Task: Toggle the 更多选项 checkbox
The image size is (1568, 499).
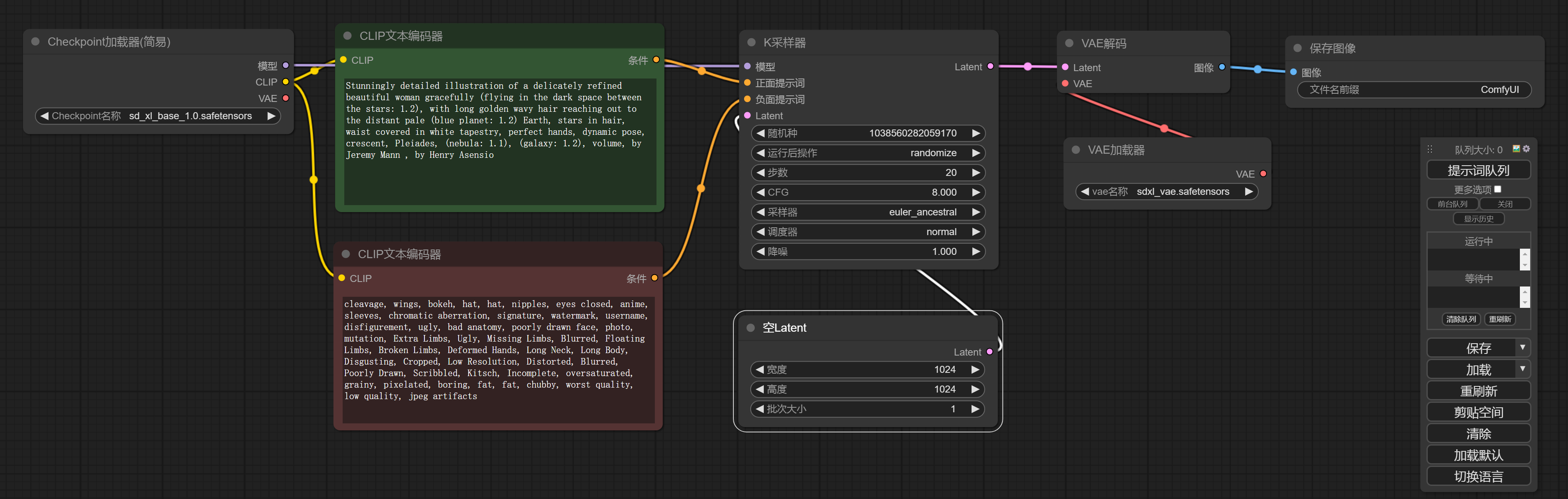Action: pyautogui.click(x=1497, y=189)
